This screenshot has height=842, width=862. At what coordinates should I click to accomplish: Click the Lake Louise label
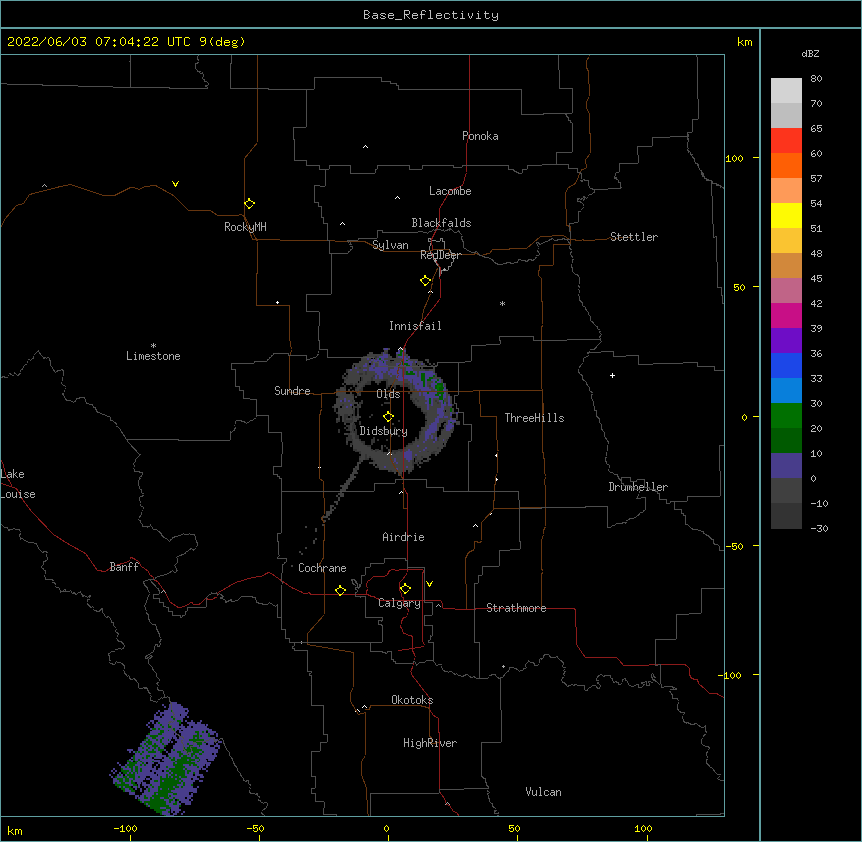pyautogui.click(x=18, y=484)
